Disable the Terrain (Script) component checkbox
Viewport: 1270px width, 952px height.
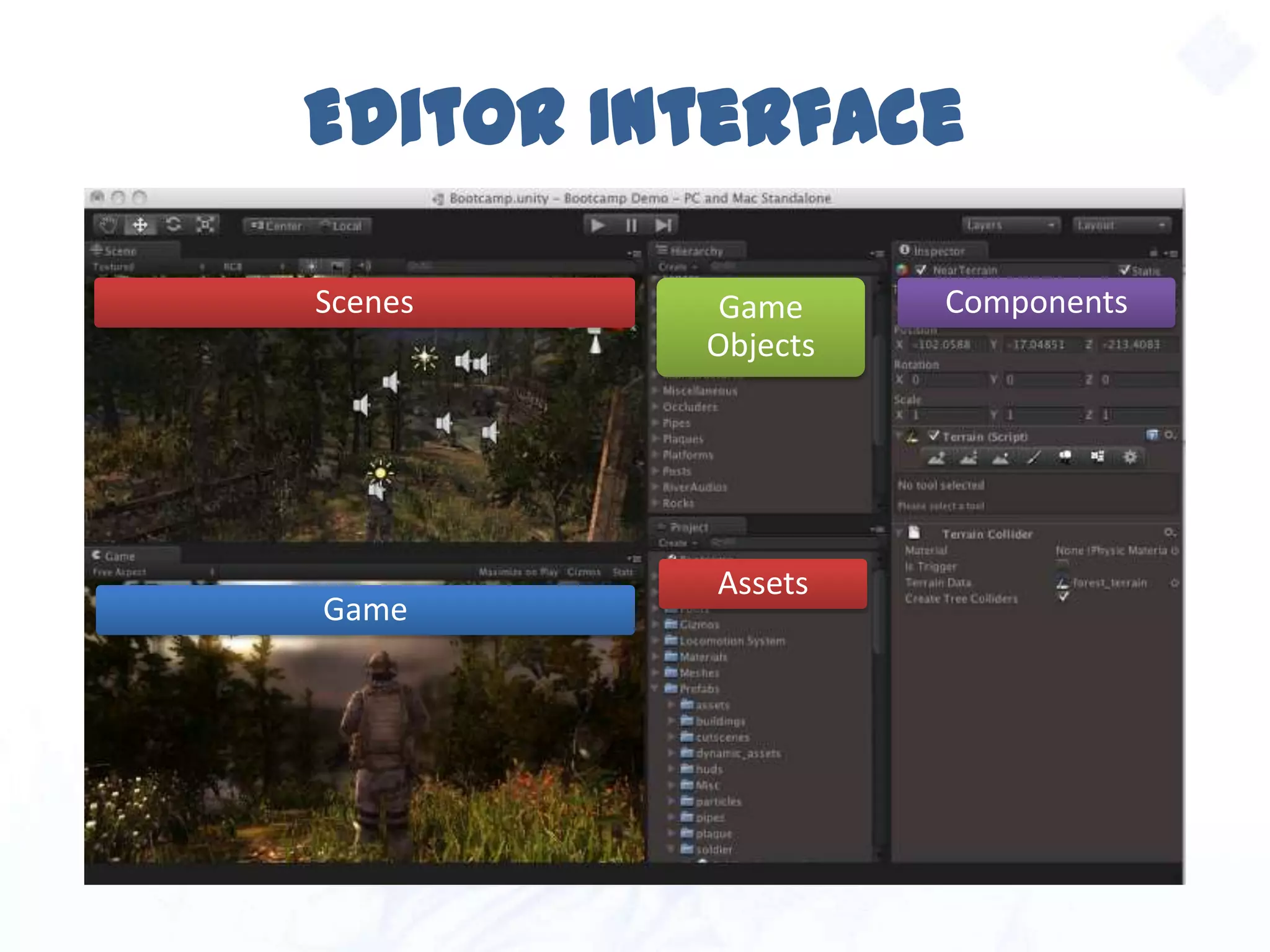click(934, 436)
